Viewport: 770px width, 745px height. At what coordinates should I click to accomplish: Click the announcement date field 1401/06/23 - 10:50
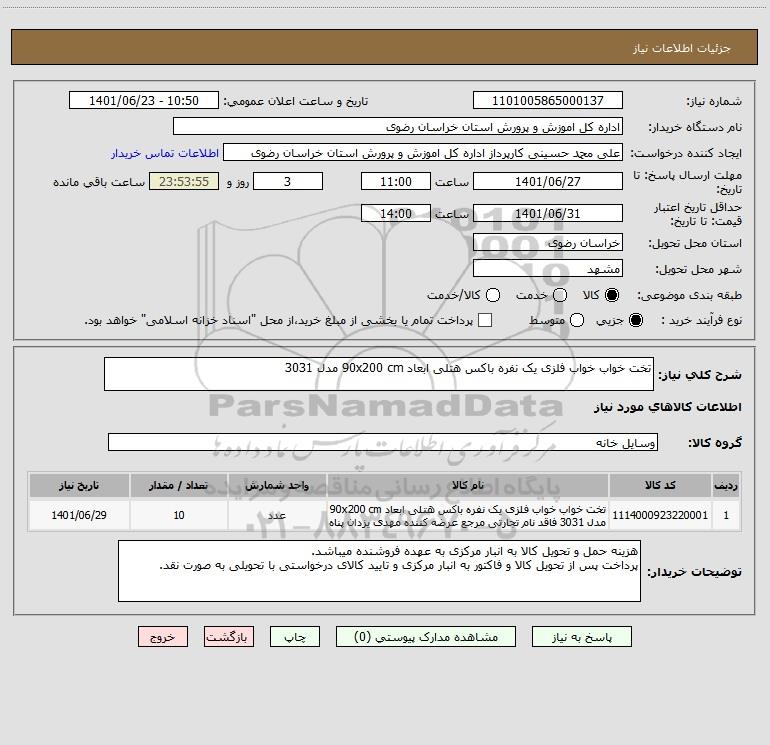[144, 101]
